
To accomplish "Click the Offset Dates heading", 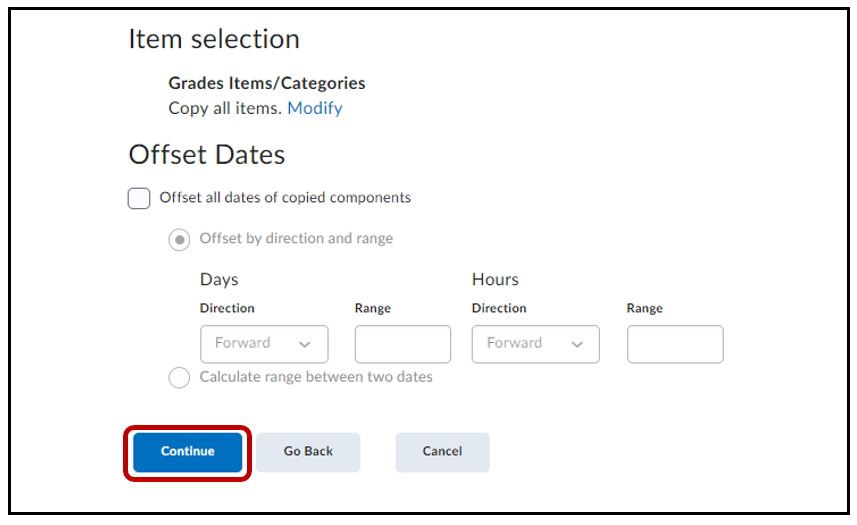I will point(207,155).
